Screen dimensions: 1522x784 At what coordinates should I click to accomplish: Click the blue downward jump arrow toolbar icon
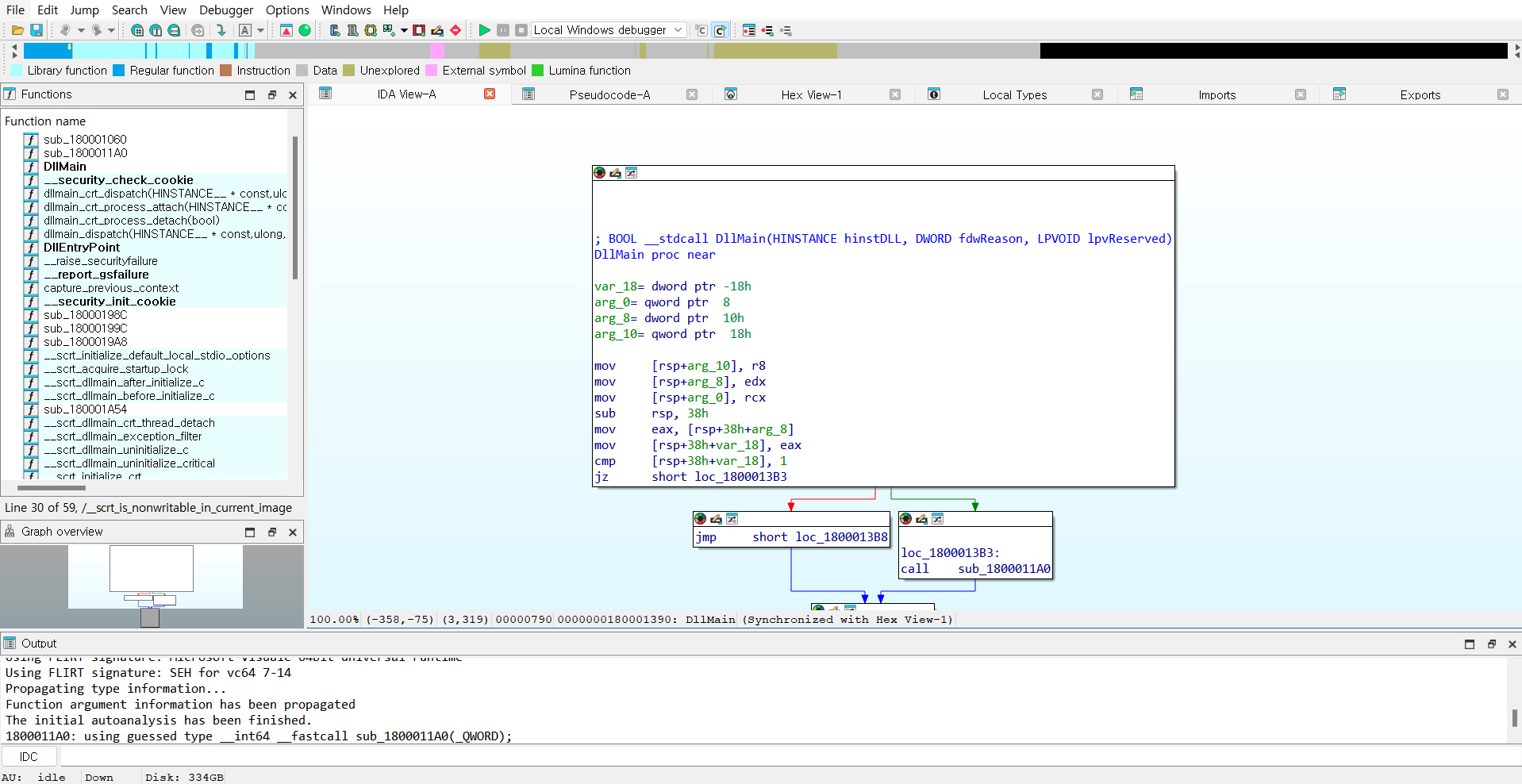(221, 30)
